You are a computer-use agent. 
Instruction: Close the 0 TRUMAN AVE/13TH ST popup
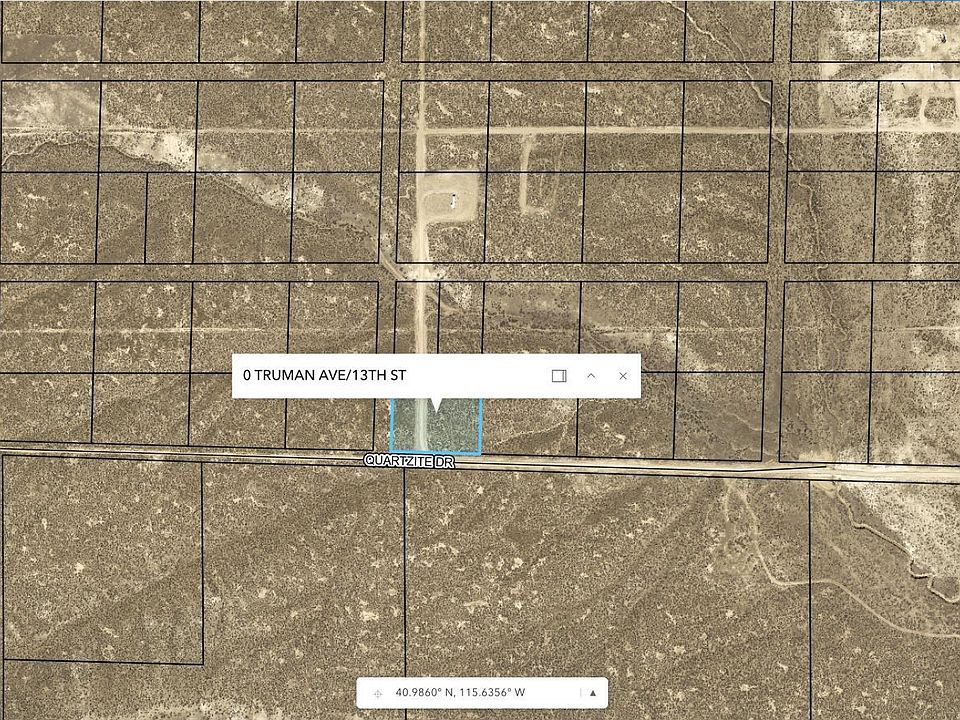coord(623,376)
